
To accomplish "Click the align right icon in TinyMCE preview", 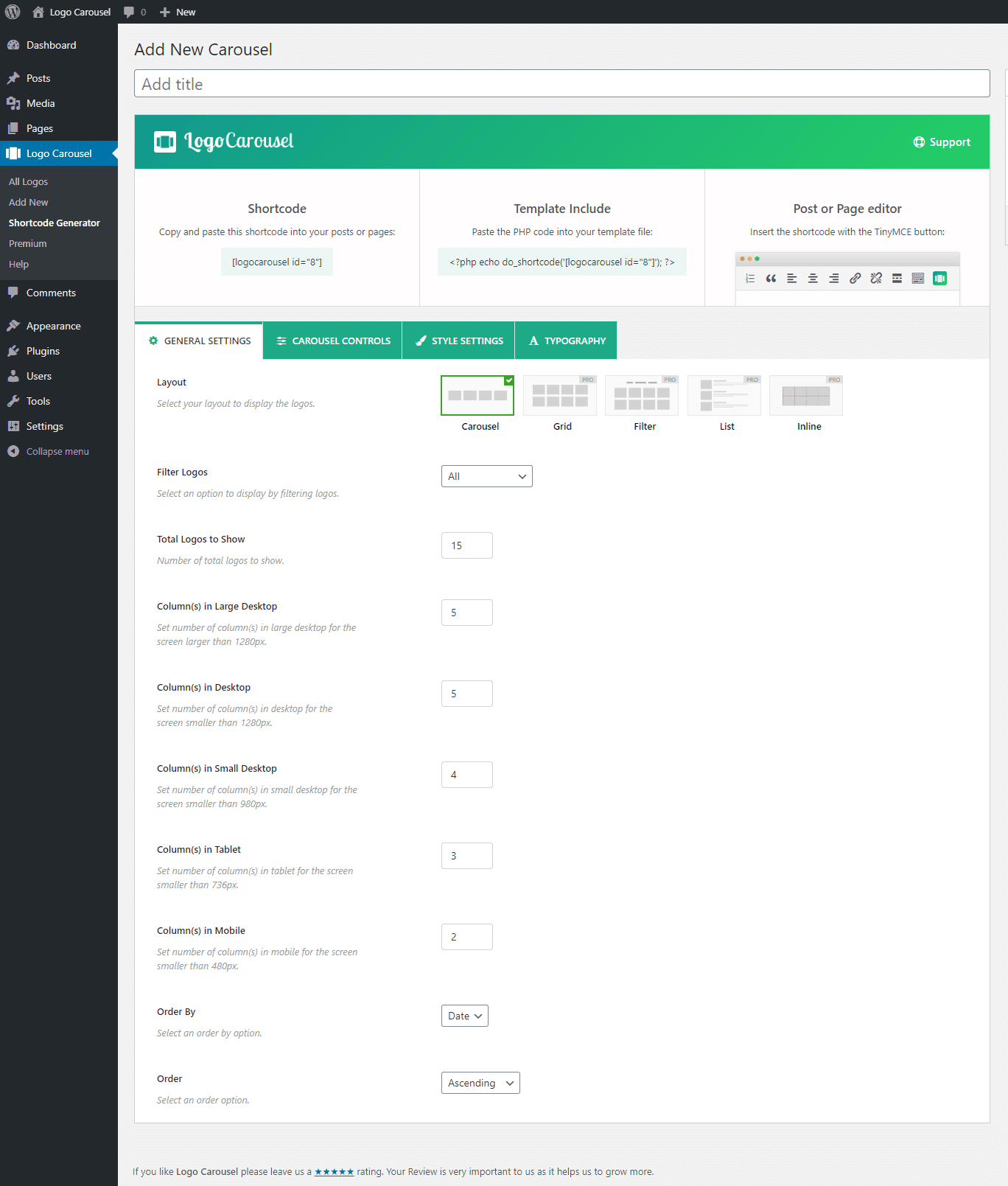I will 833,278.
